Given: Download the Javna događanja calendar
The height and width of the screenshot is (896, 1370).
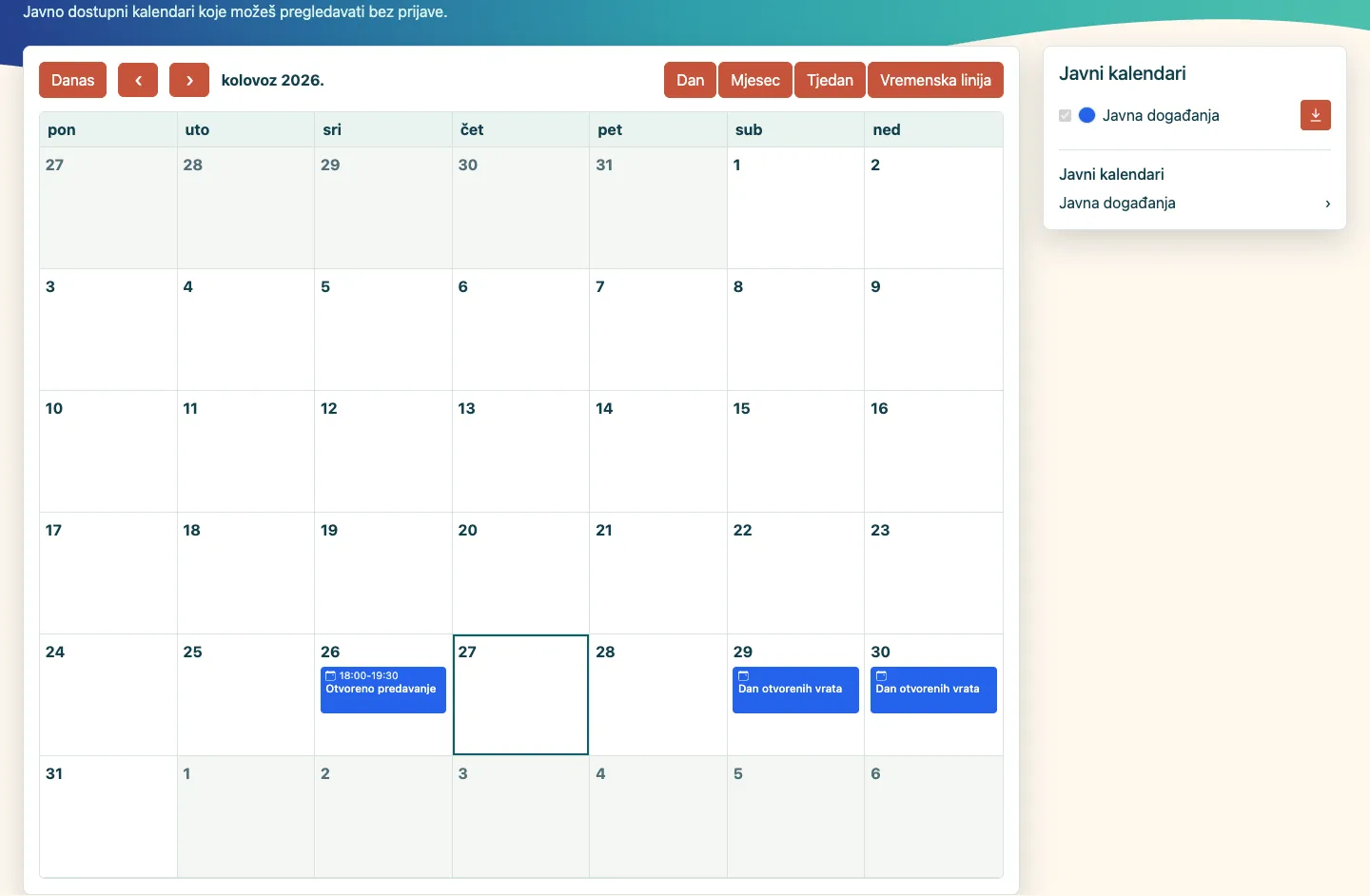Looking at the screenshot, I should coord(1315,115).
